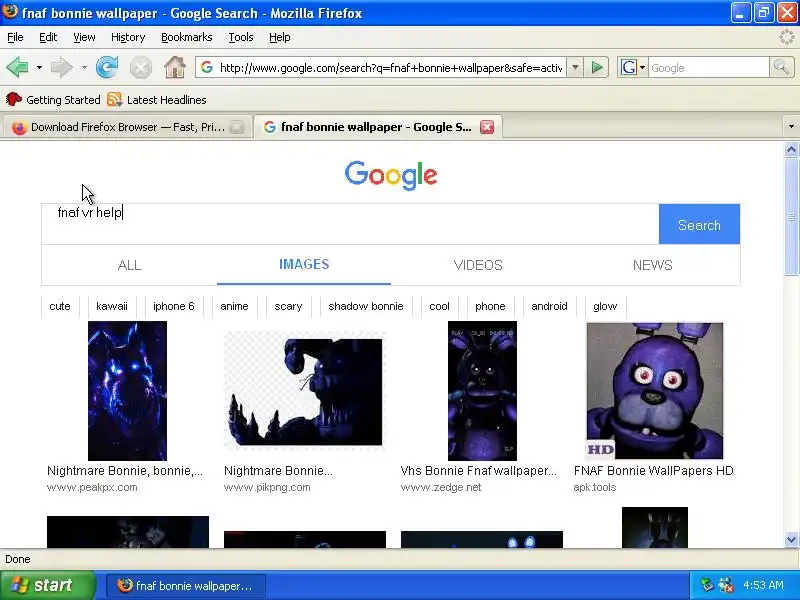This screenshot has width=800, height=600.
Task: Click the 4:53 AM taskbar clock
Action: 763,585
